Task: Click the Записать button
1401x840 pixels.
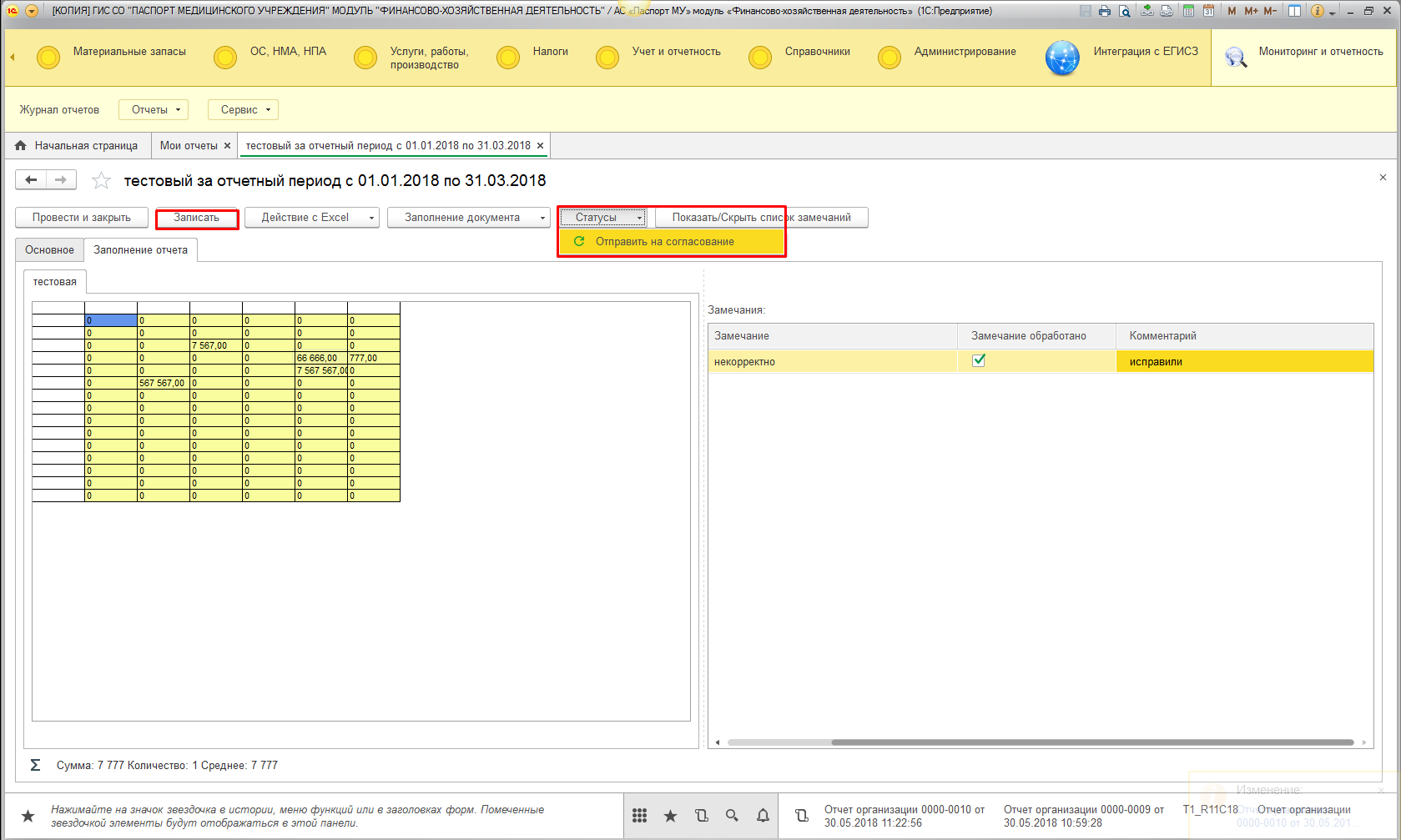Action: click(197, 218)
